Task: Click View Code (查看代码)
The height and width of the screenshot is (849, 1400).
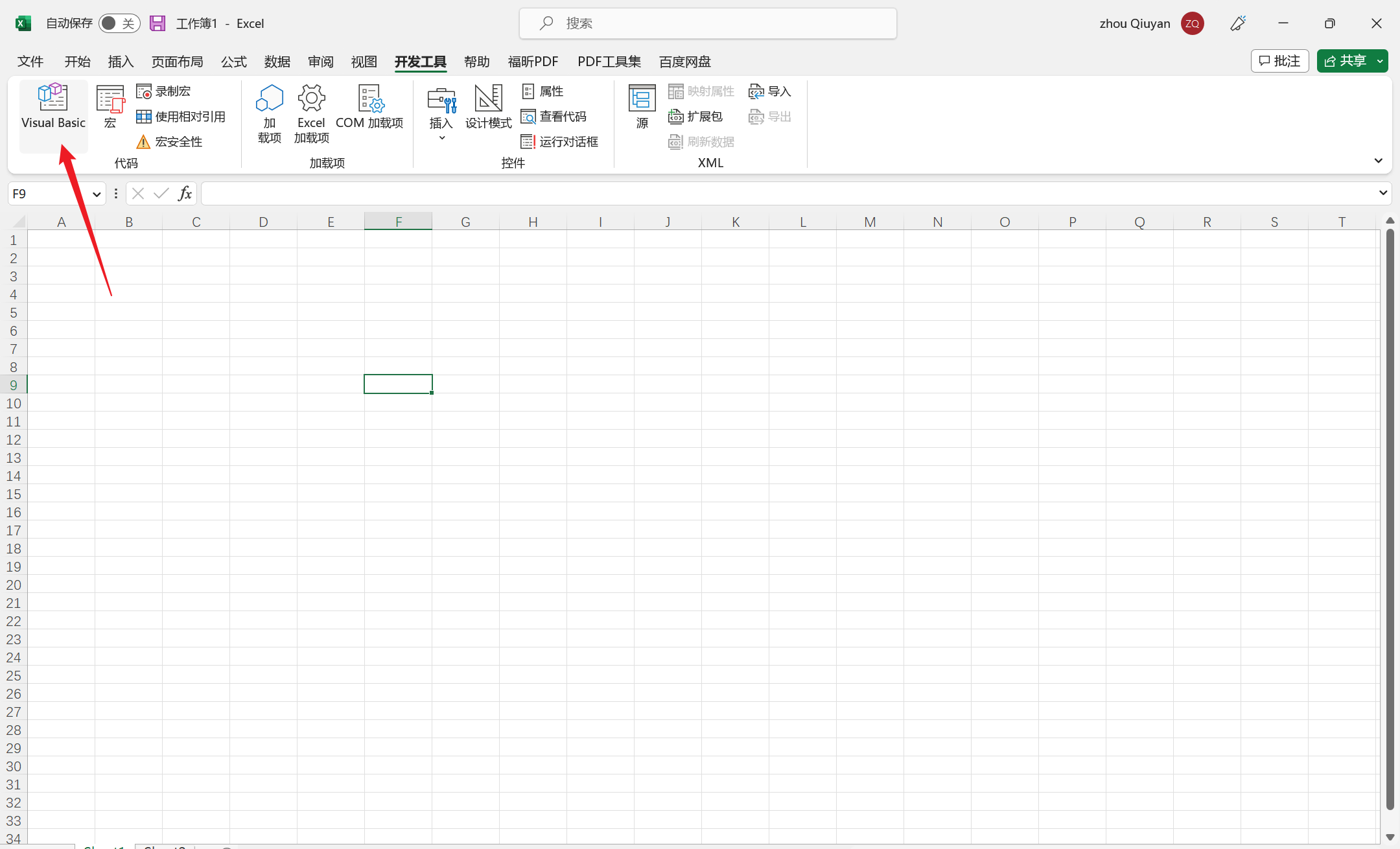Action: pos(554,117)
